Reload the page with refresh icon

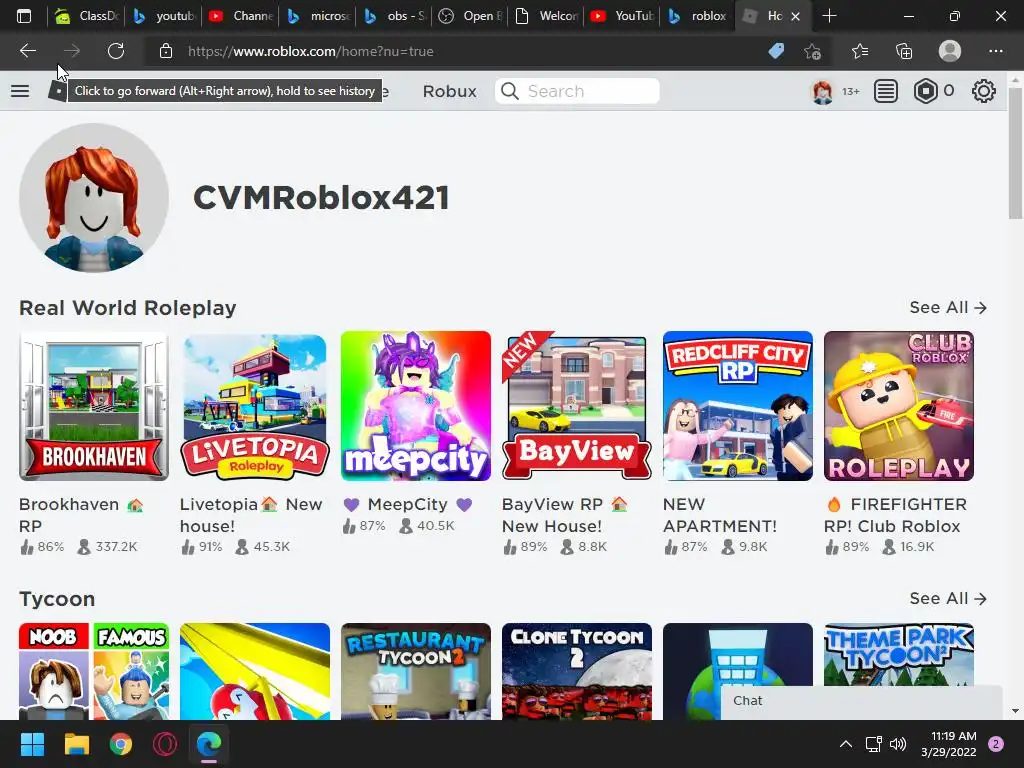[116, 51]
